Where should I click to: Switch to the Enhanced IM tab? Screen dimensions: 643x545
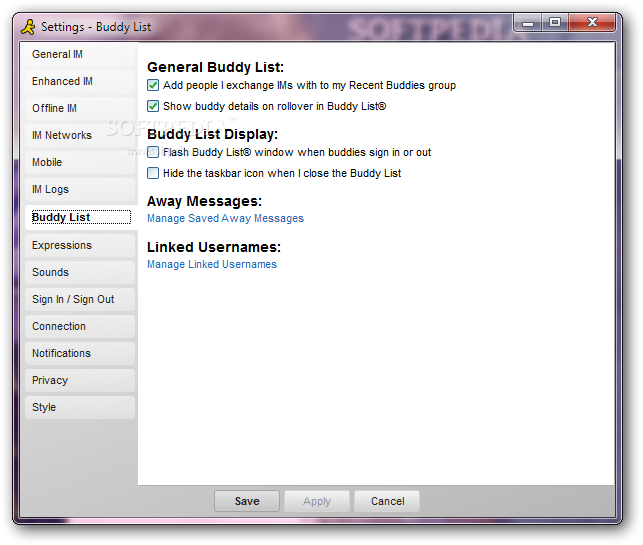80,81
